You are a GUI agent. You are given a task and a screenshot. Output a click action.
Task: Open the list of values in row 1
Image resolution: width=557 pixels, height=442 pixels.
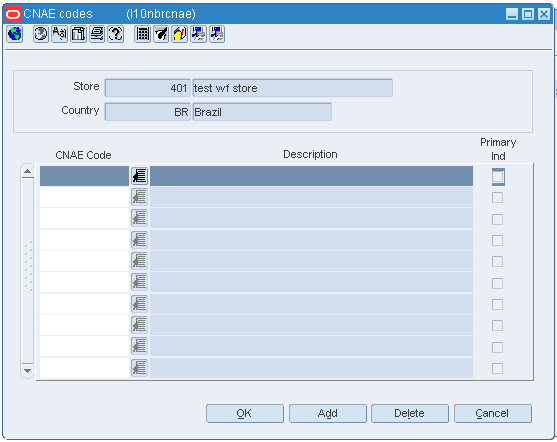click(x=140, y=176)
